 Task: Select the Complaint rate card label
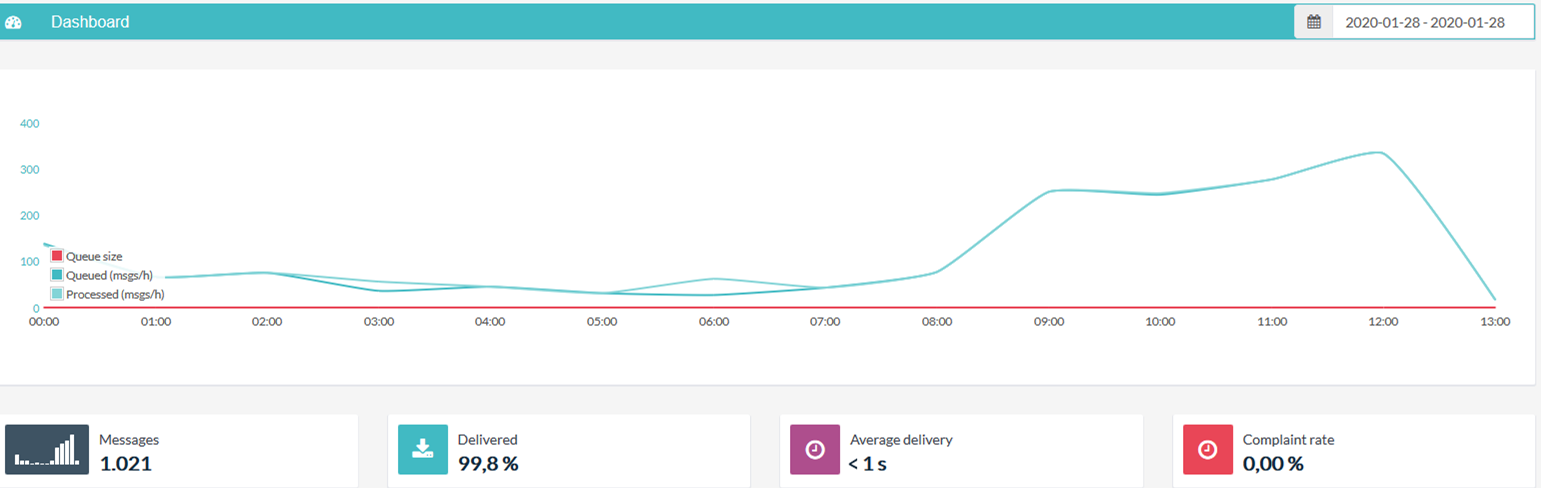(1288, 439)
